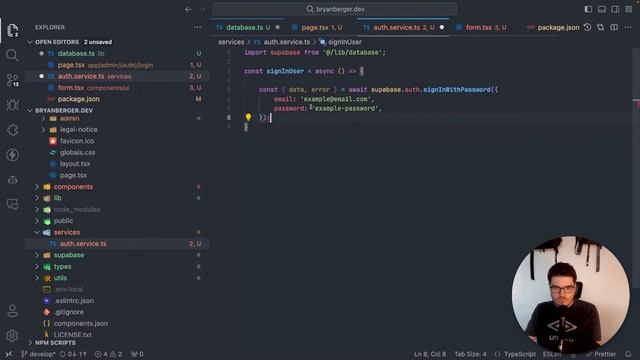The image size is (640, 360).
Task: Click the Split Editor icon
Action: tap(614, 27)
